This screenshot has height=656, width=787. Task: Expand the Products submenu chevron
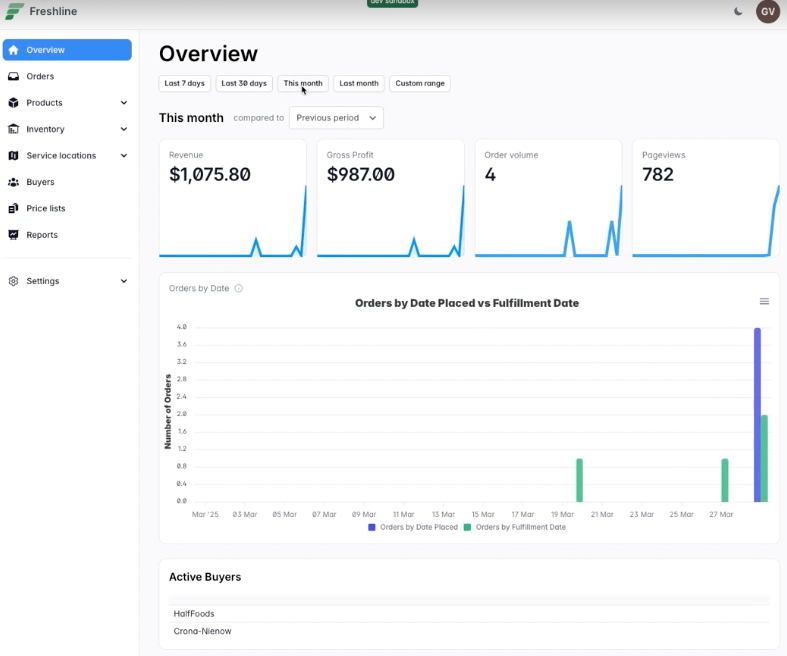pos(124,103)
